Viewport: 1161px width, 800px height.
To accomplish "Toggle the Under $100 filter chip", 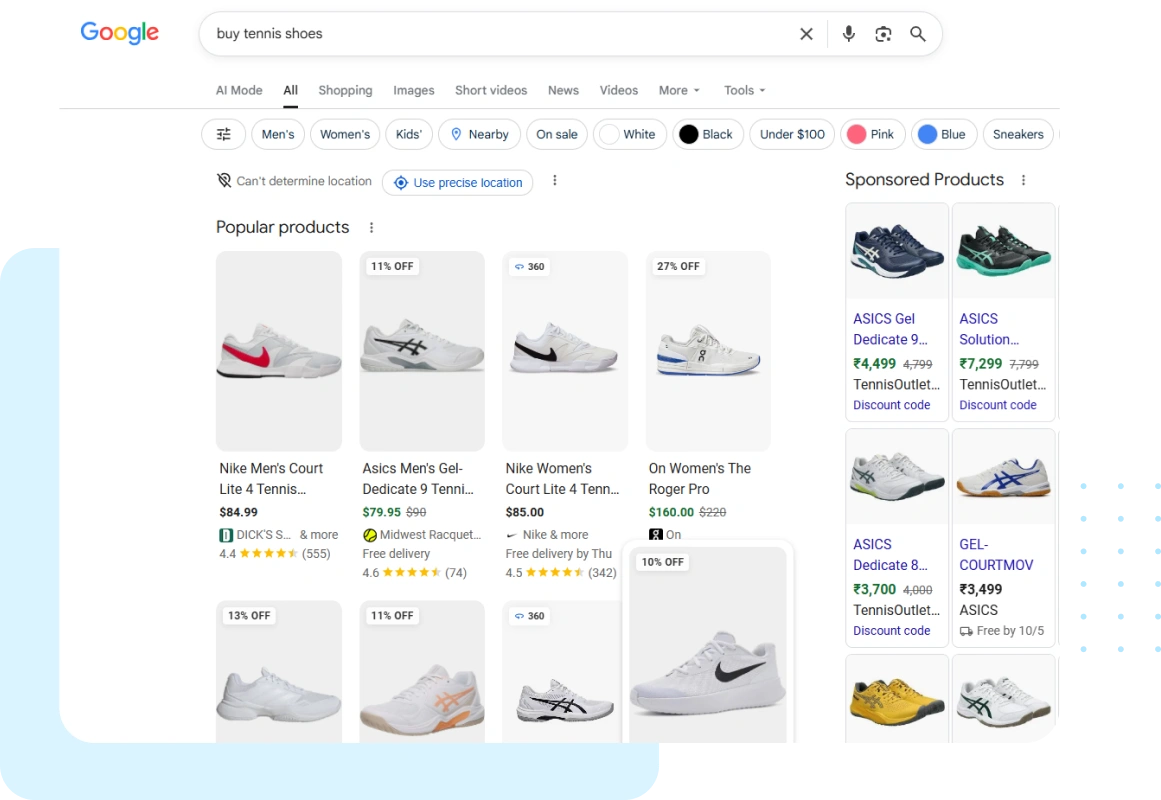I will point(792,134).
